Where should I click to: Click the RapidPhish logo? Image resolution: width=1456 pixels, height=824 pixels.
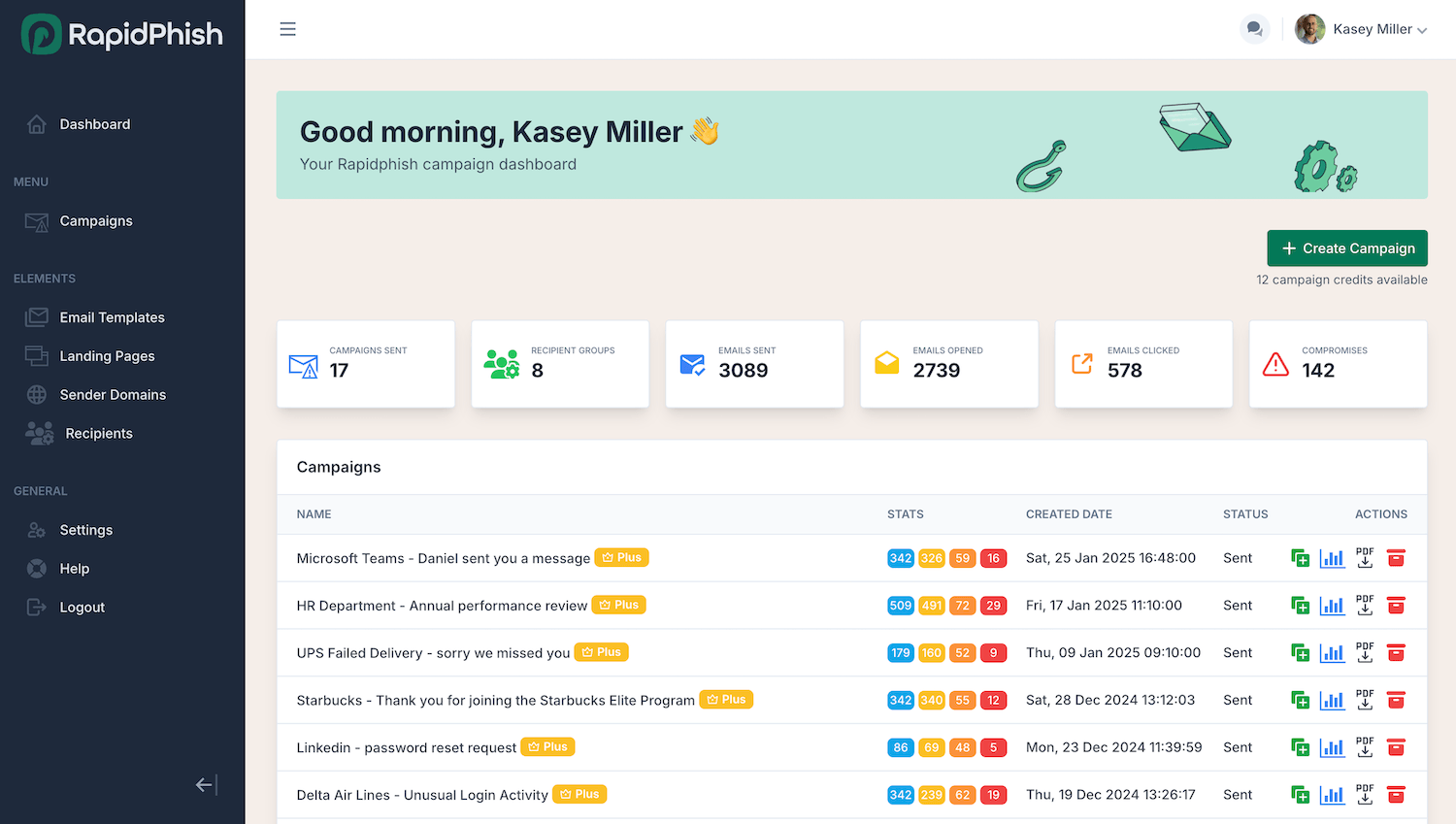(x=122, y=35)
